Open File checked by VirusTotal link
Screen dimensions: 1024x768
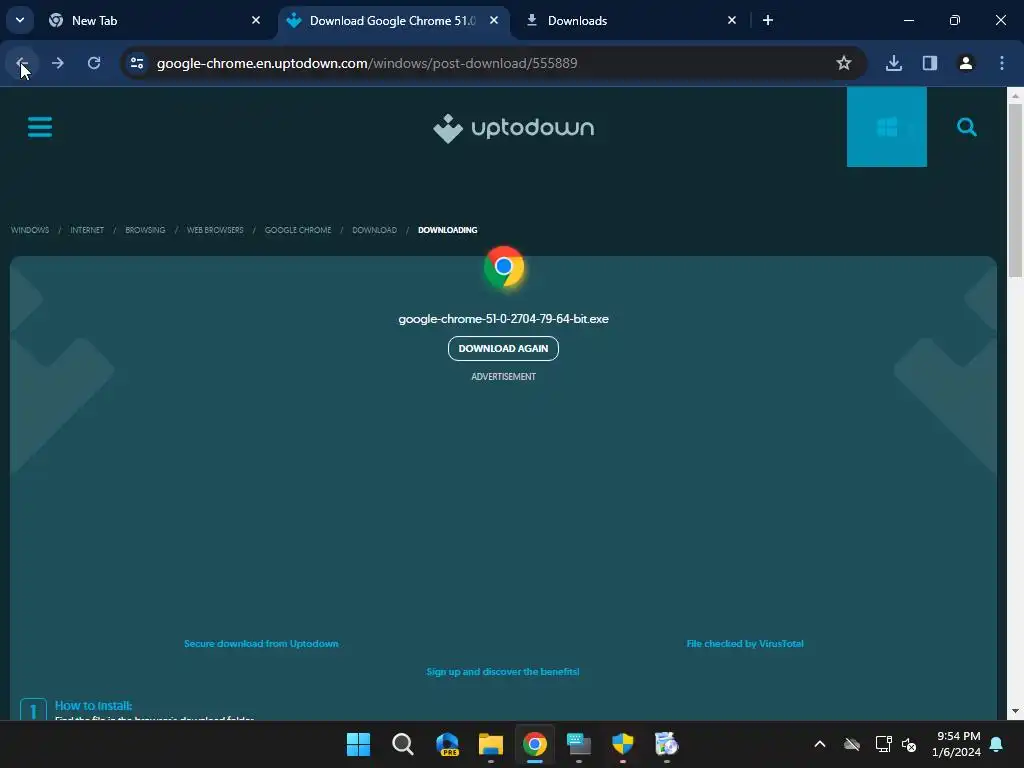(744, 643)
